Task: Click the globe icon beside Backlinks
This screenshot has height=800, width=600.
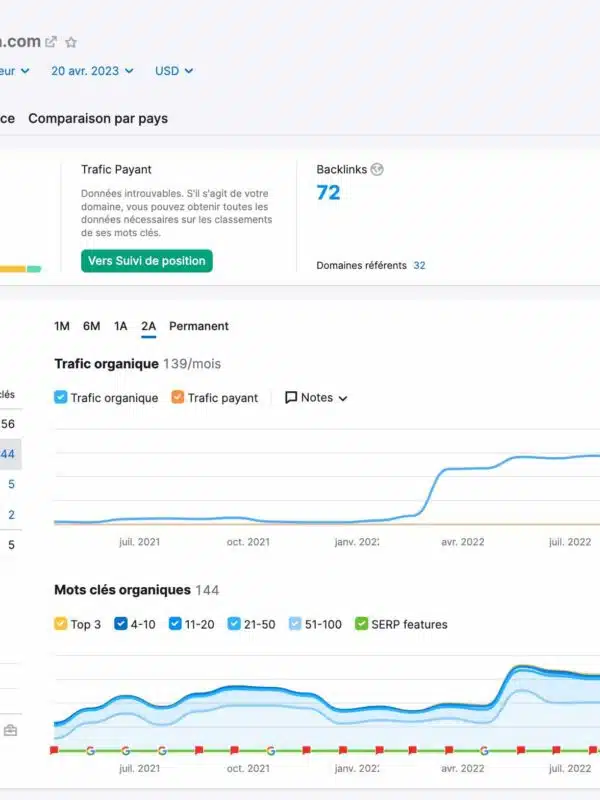Action: pos(377,170)
